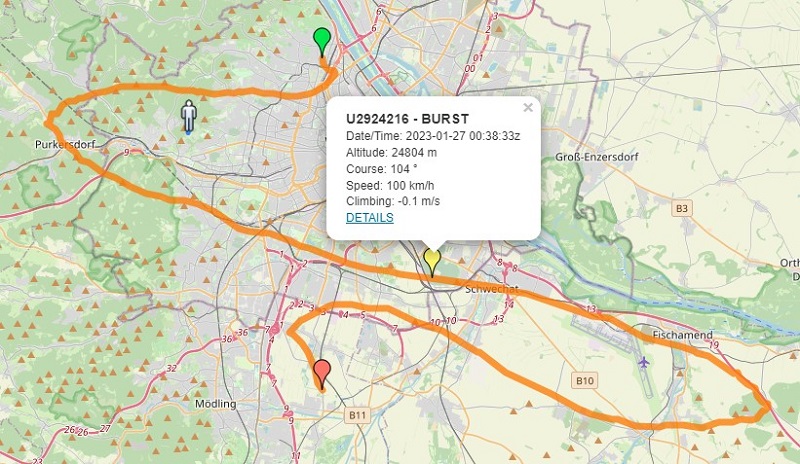This screenshot has height=464, width=800.
Task: Click the Date/Time line in popup
Action: [x=433, y=136]
